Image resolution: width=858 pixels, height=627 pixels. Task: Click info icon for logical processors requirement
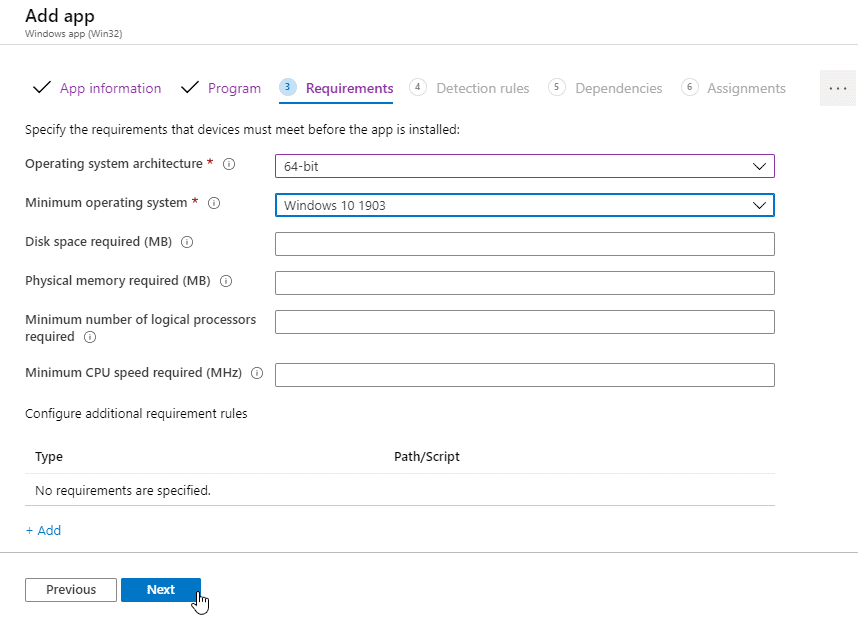(x=90, y=337)
